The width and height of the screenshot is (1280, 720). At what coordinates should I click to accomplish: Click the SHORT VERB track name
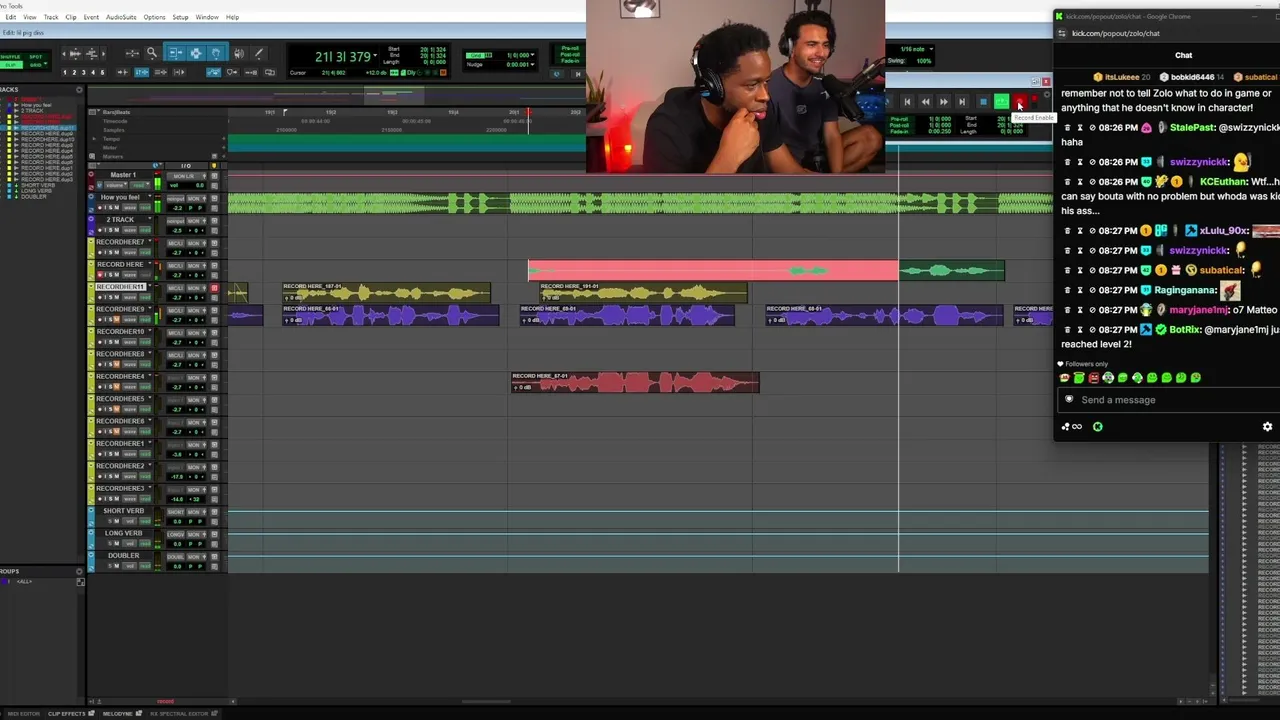pos(124,511)
